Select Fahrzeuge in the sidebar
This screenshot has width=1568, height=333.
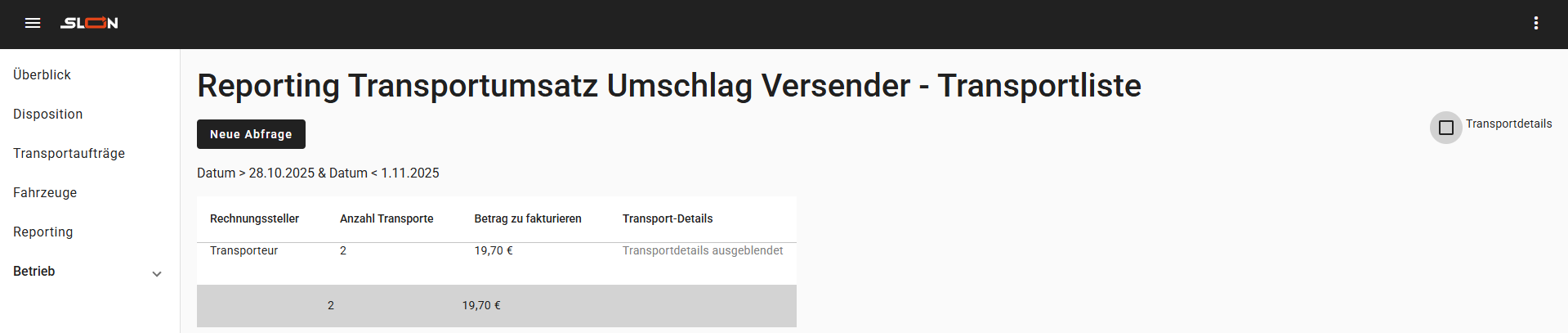click(45, 192)
